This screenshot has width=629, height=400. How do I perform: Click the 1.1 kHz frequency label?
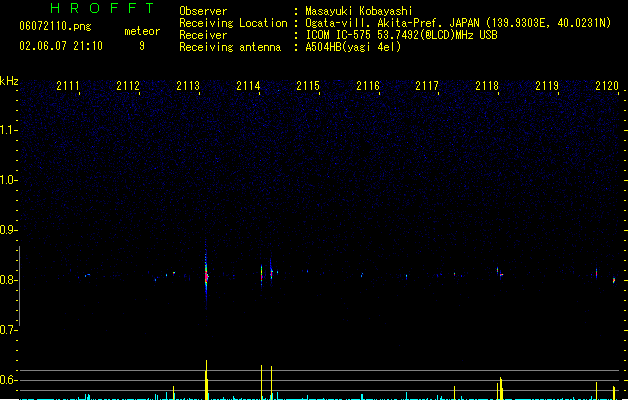pos(8,130)
